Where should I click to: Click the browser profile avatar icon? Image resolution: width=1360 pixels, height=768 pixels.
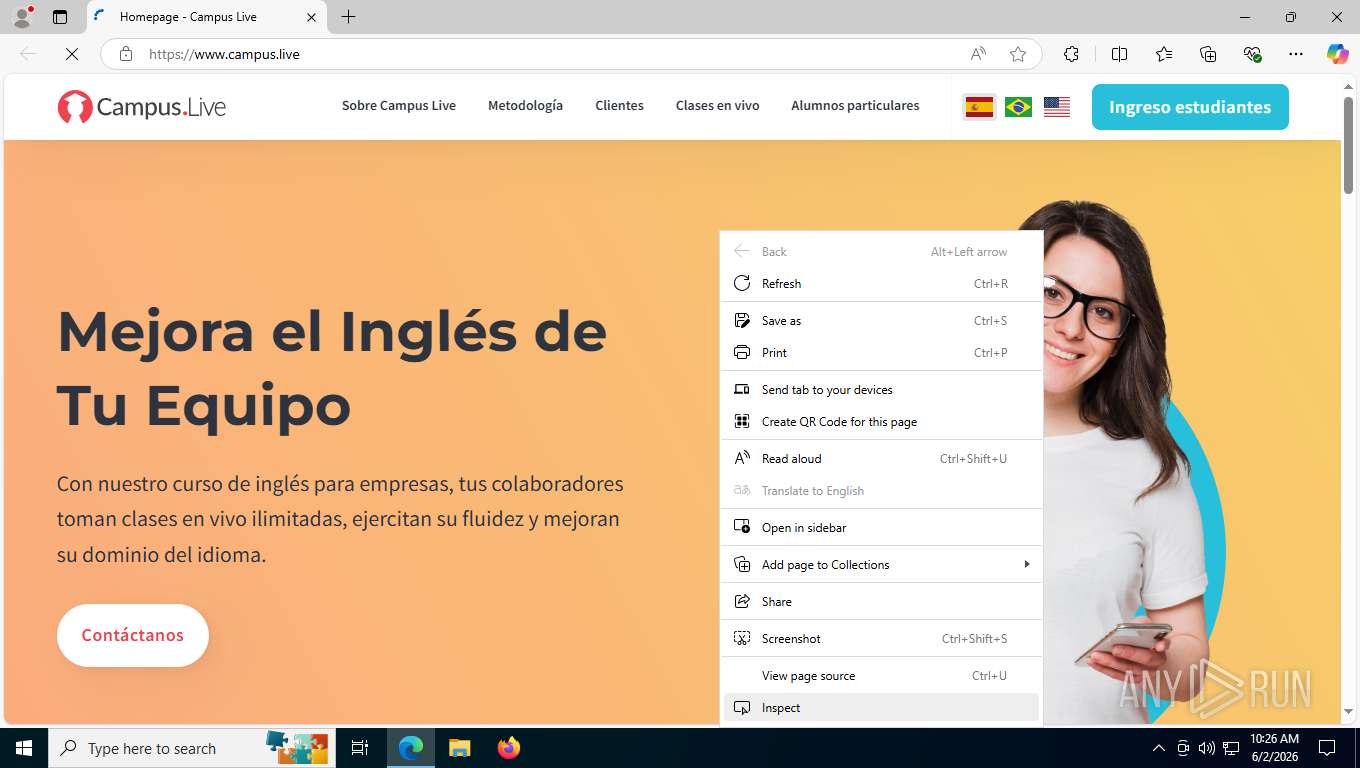click(22, 17)
